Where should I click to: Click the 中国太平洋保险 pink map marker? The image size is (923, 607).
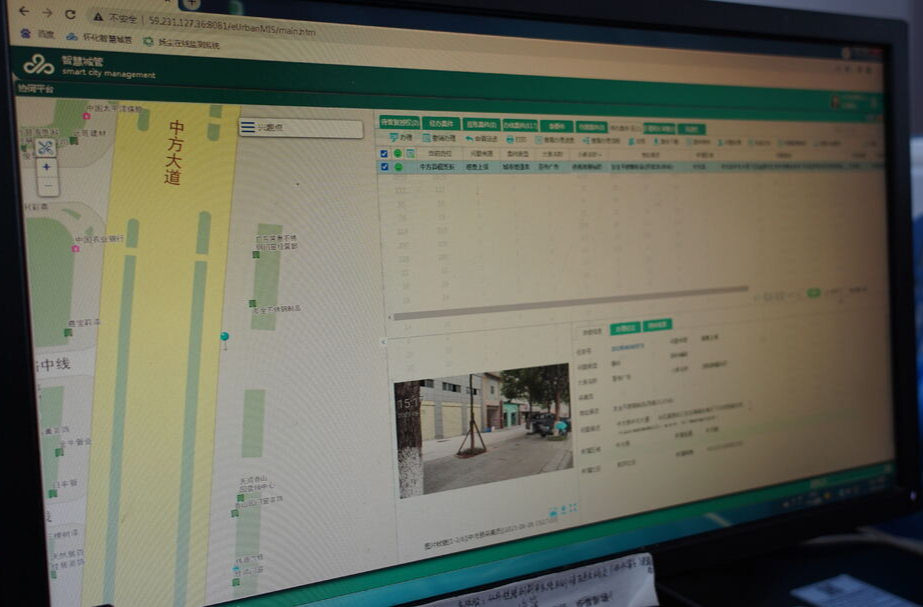pos(87,116)
